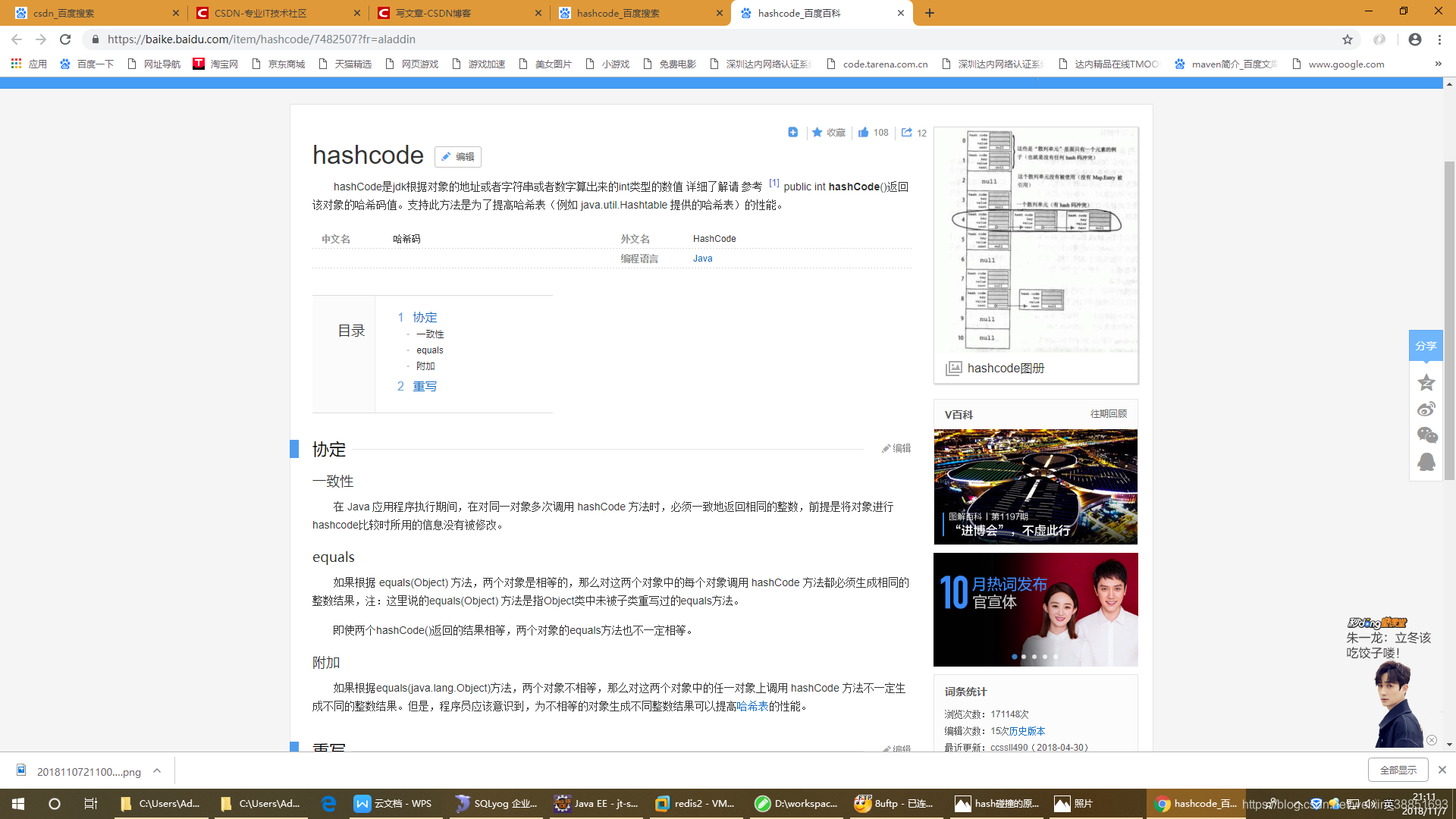This screenshot has width=1456, height=819.
Task: Click the 收藏 star icon
Action: click(x=817, y=132)
